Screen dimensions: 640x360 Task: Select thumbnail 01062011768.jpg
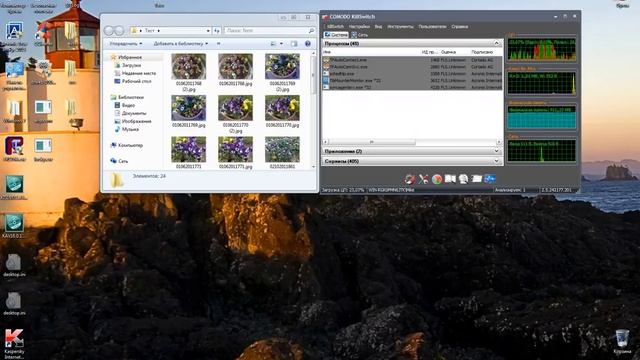pyautogui.click(x=236, y=70)
